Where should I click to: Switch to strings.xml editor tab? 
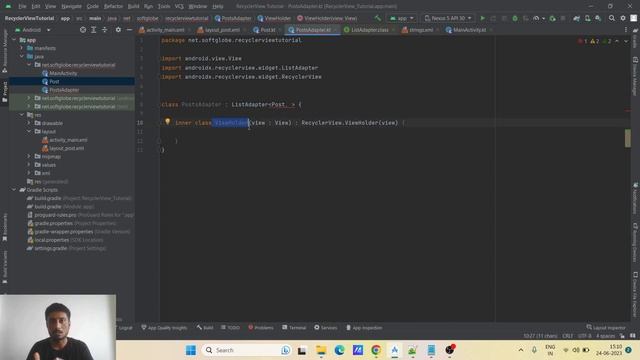(420, 30)
